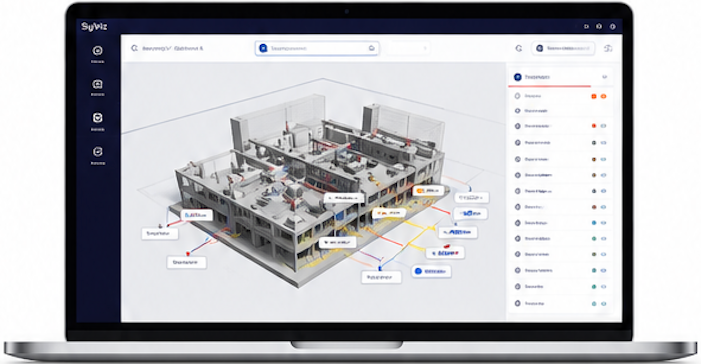This screenshot has width=701, height=364.
Task: Click the SyViz logo in the header
Action: [x=94, y=27]
